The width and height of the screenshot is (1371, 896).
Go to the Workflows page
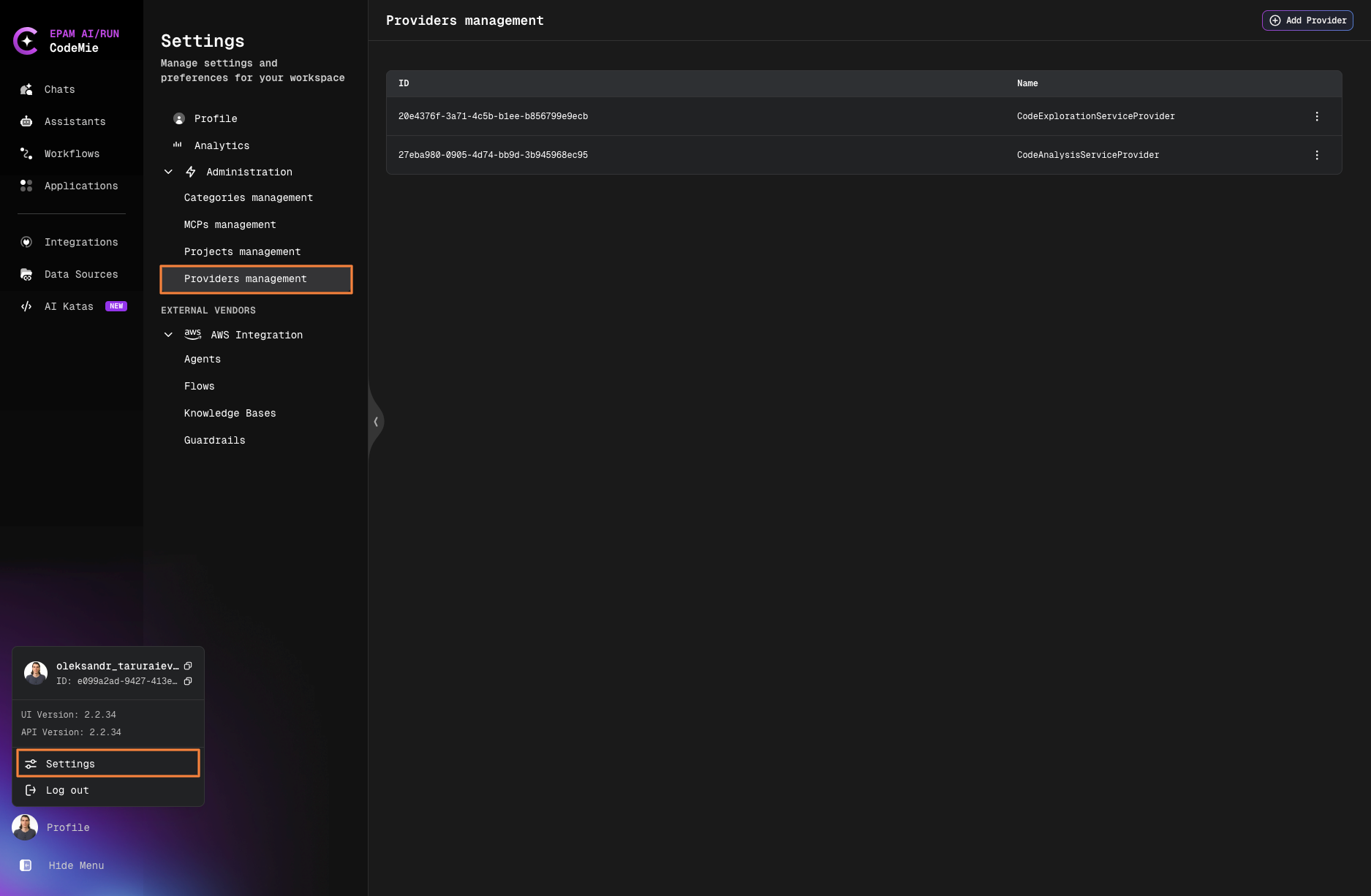click(x=72, y=153)
